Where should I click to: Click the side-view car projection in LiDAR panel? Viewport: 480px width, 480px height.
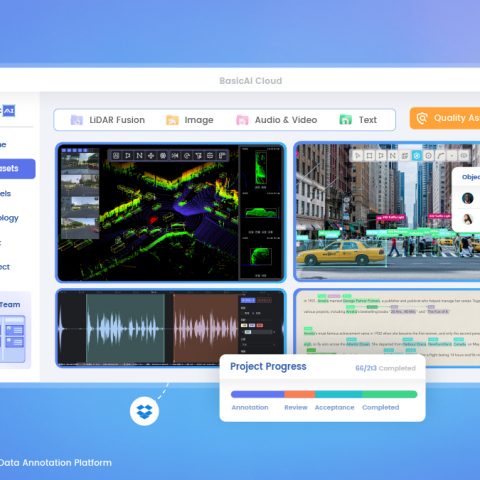click(261, 213)
